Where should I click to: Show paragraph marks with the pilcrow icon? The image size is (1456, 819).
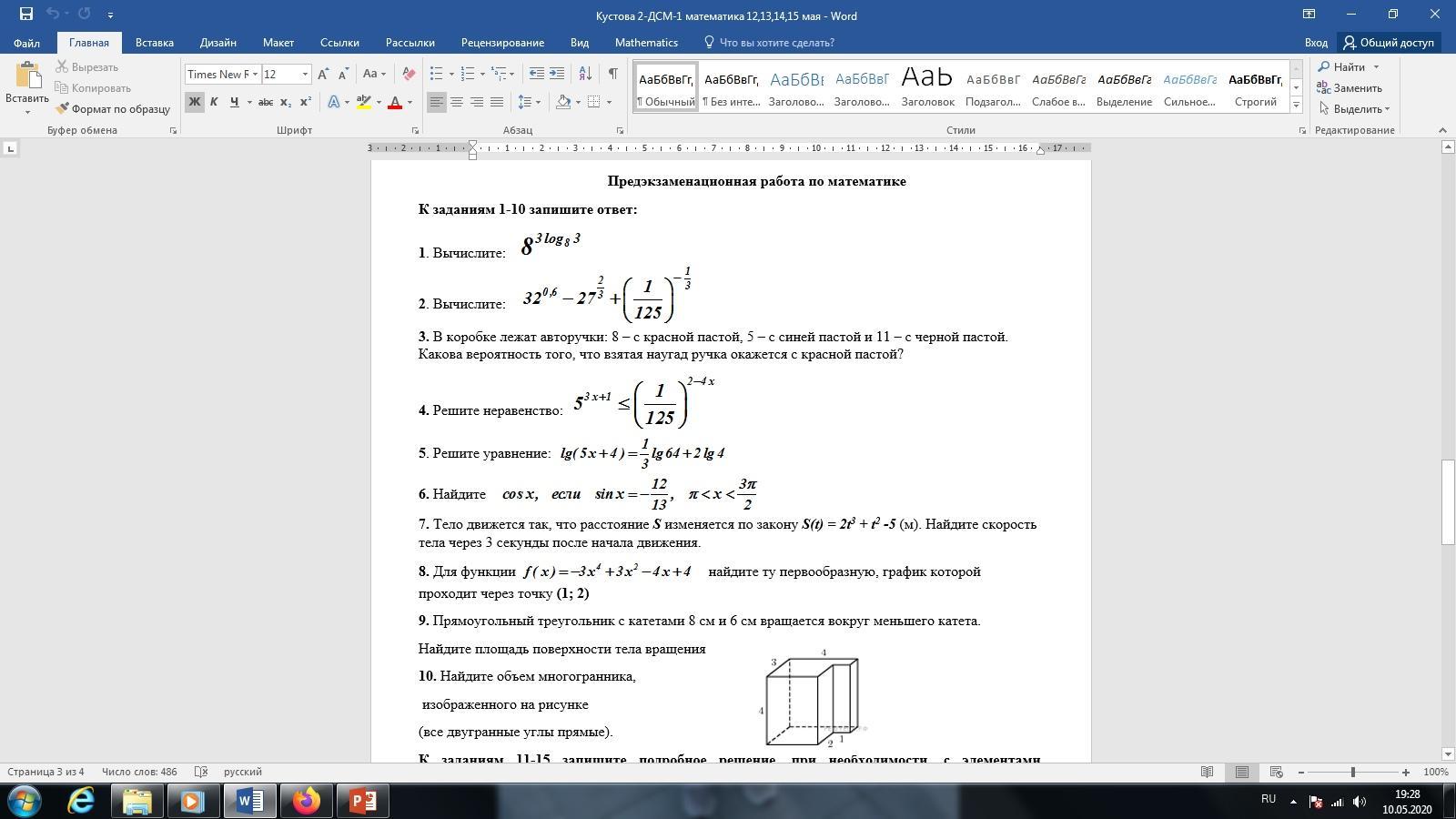coord(612,75)
